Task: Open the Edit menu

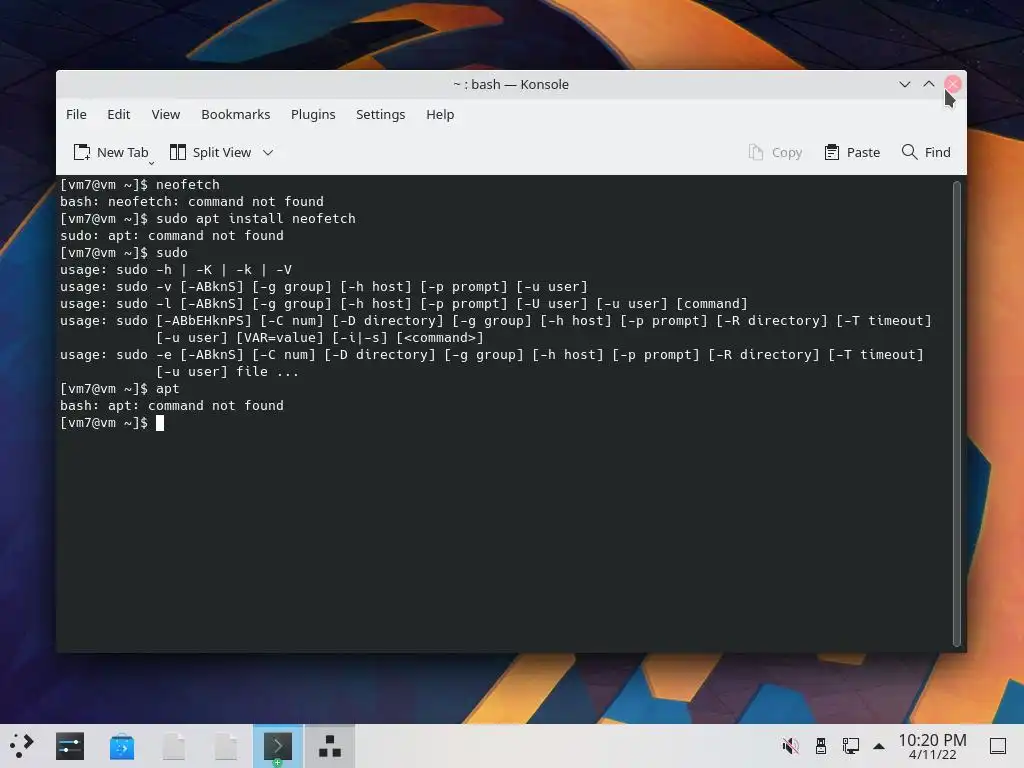Action: (x=118, y=114)
